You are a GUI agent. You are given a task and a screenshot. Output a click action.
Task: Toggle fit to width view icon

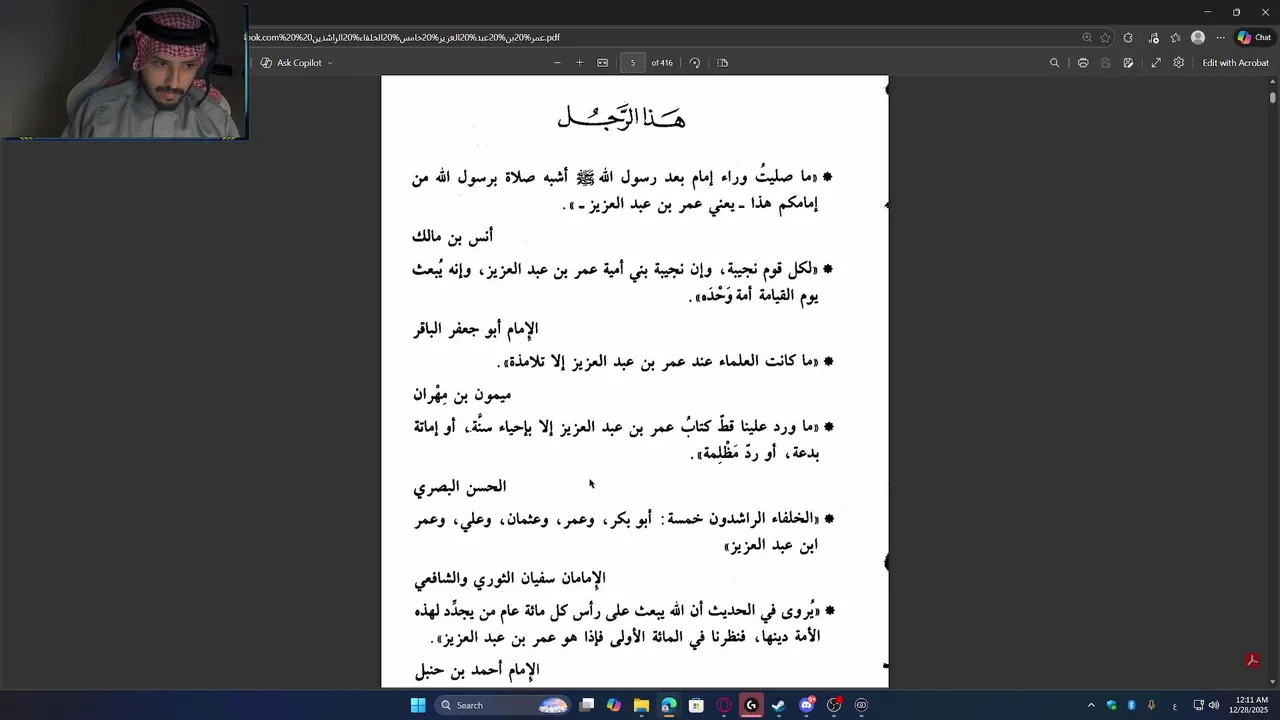coord(603,63)
